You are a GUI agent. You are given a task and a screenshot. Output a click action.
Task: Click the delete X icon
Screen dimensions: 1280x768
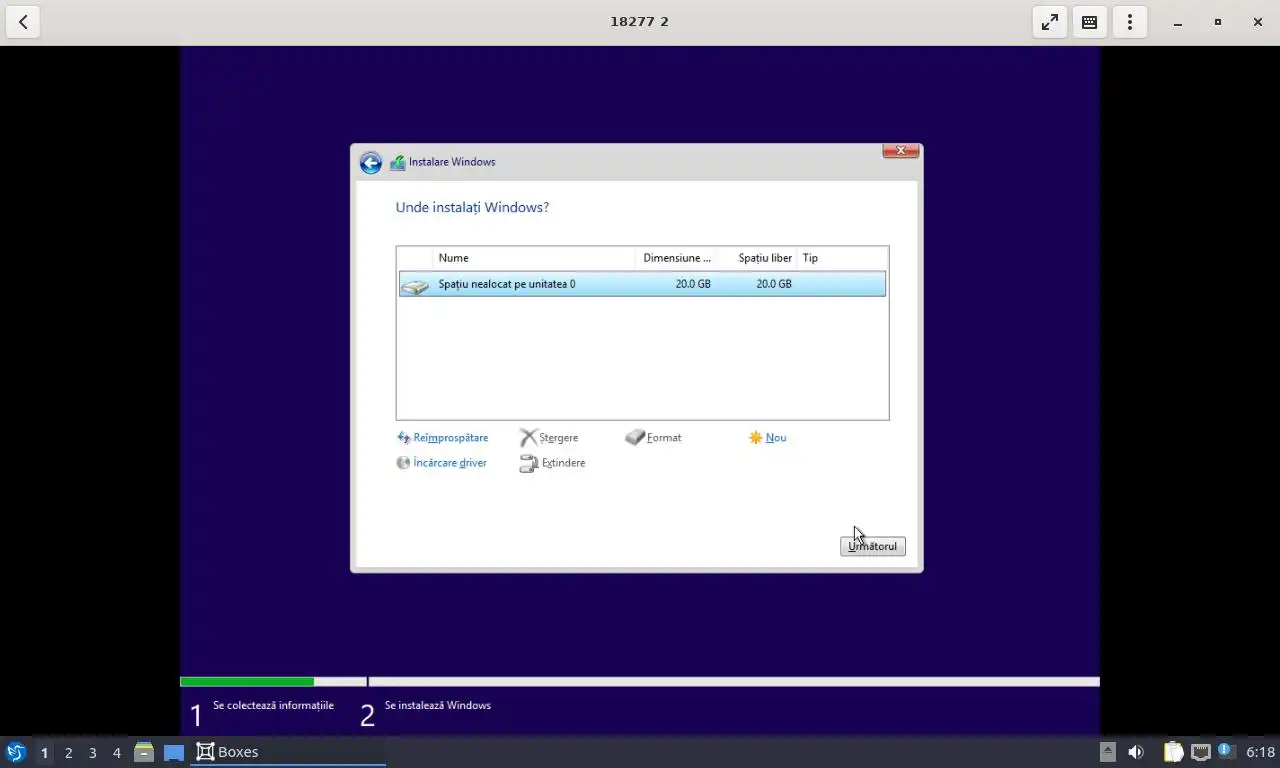tap(528, 438)
